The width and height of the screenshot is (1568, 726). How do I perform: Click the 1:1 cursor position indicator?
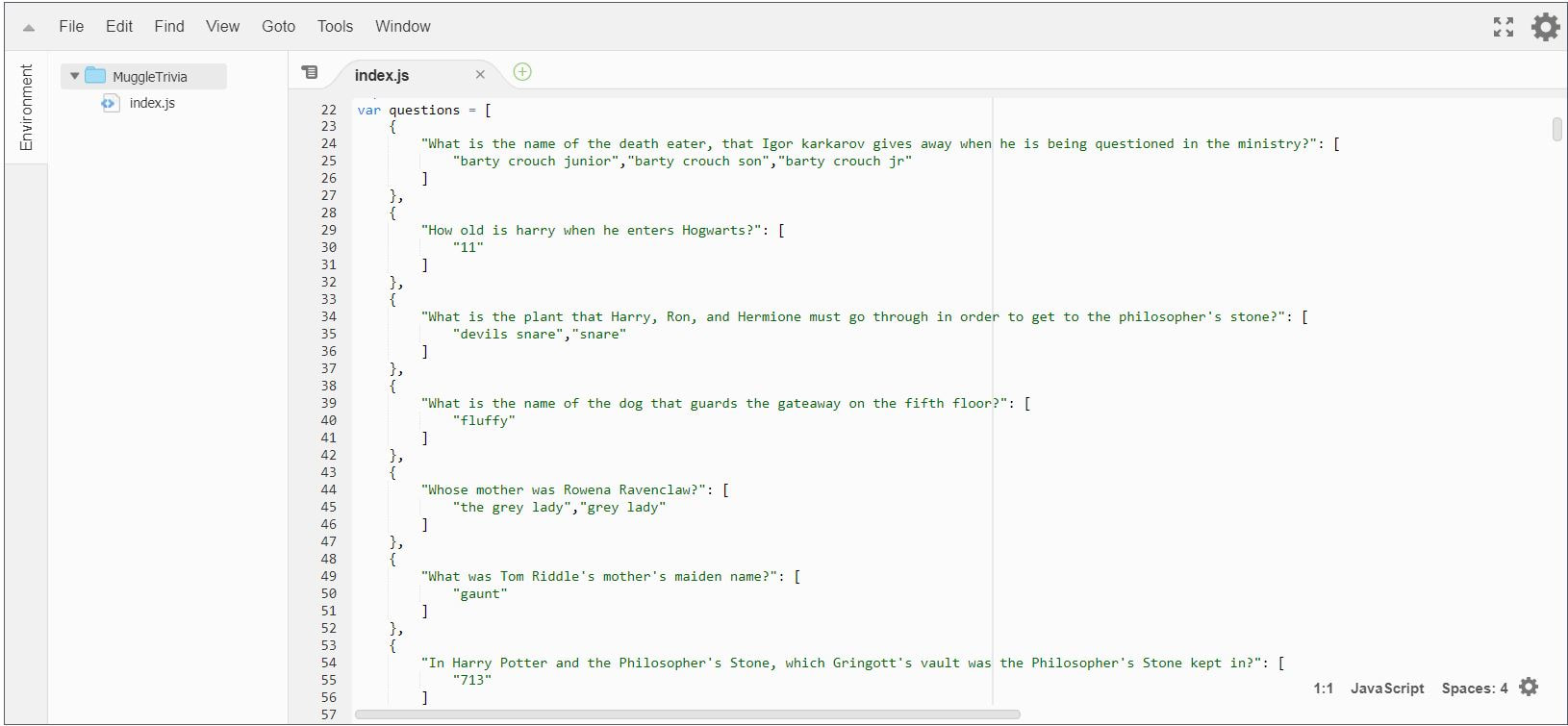(1323, 688)
